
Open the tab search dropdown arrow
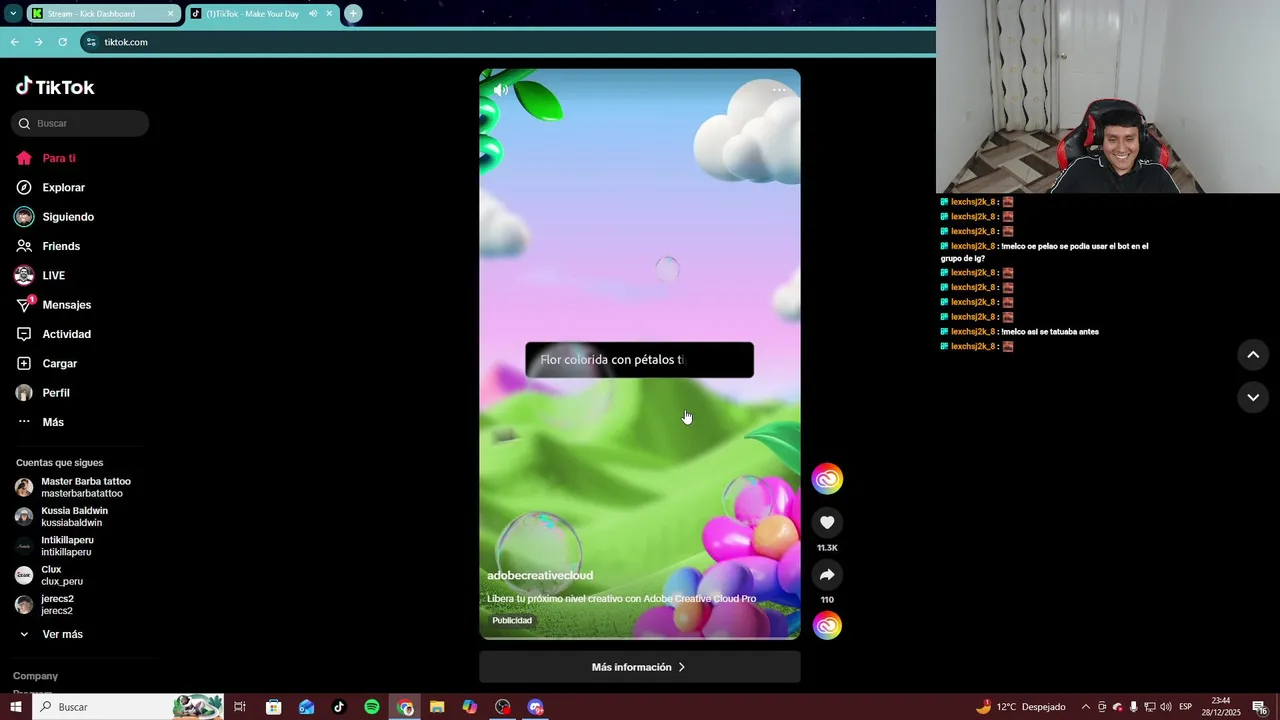[13, 14]
